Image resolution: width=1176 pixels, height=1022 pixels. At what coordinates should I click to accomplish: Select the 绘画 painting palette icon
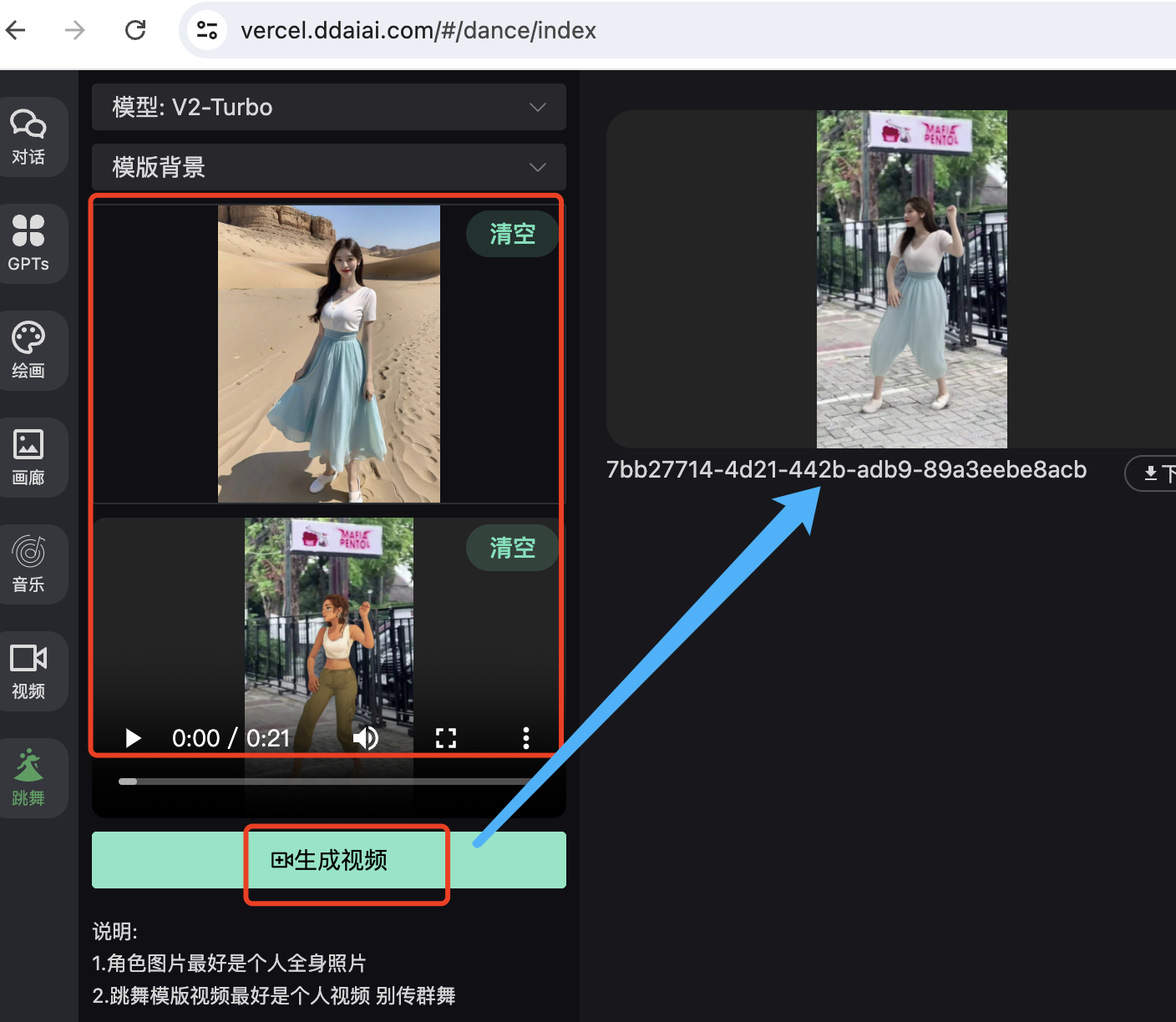(28, 350)
